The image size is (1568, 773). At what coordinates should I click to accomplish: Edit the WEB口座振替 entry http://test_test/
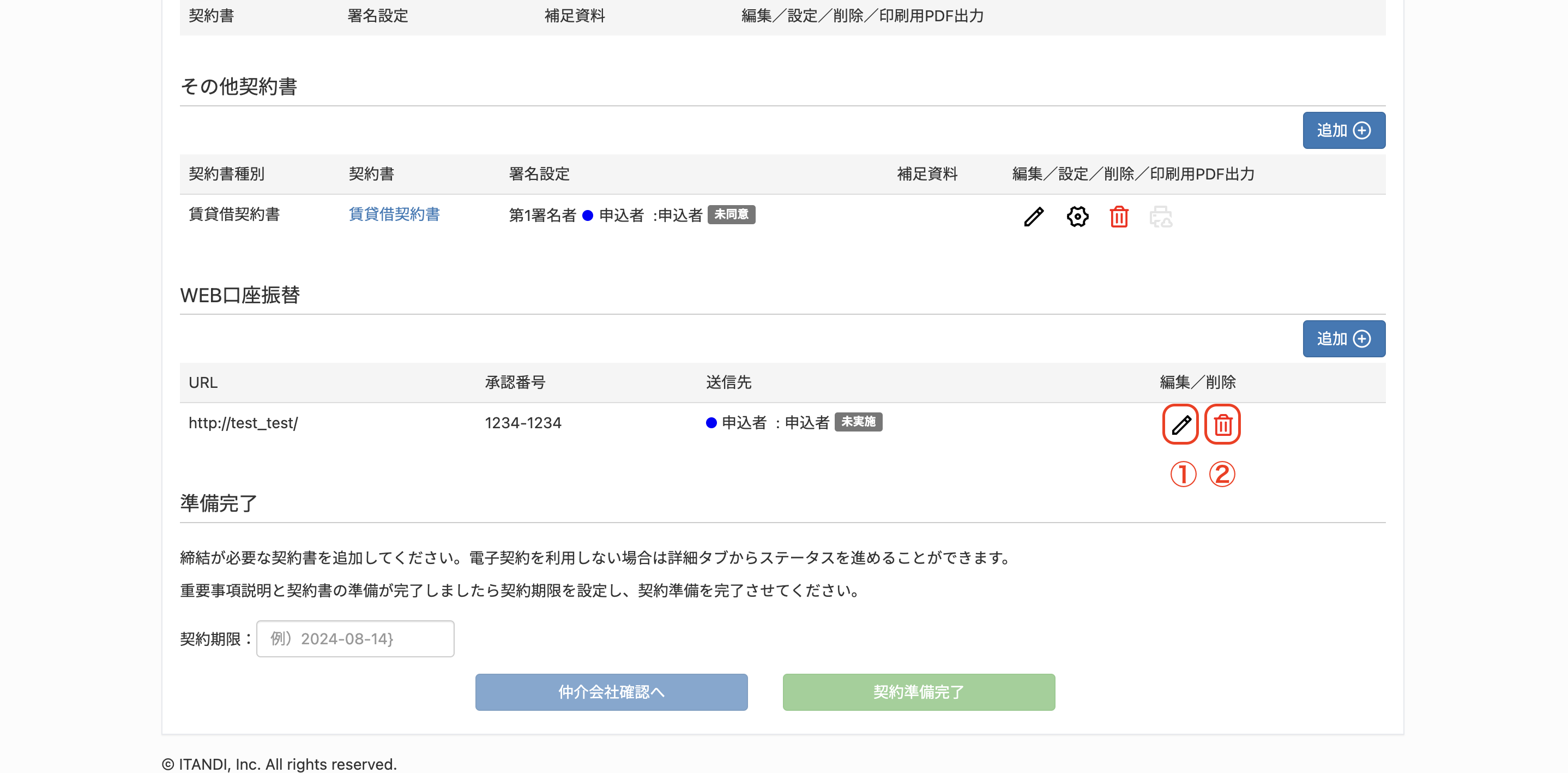pyautogui.click(x=1181, y=424)
